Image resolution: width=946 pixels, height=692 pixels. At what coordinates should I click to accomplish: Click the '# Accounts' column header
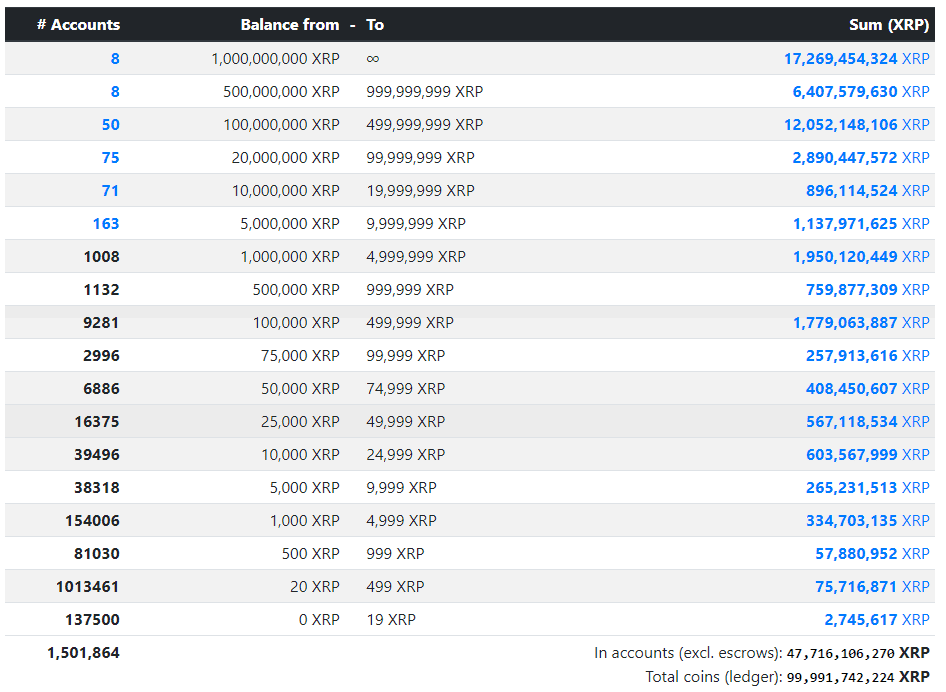click(x=78, y=25)
